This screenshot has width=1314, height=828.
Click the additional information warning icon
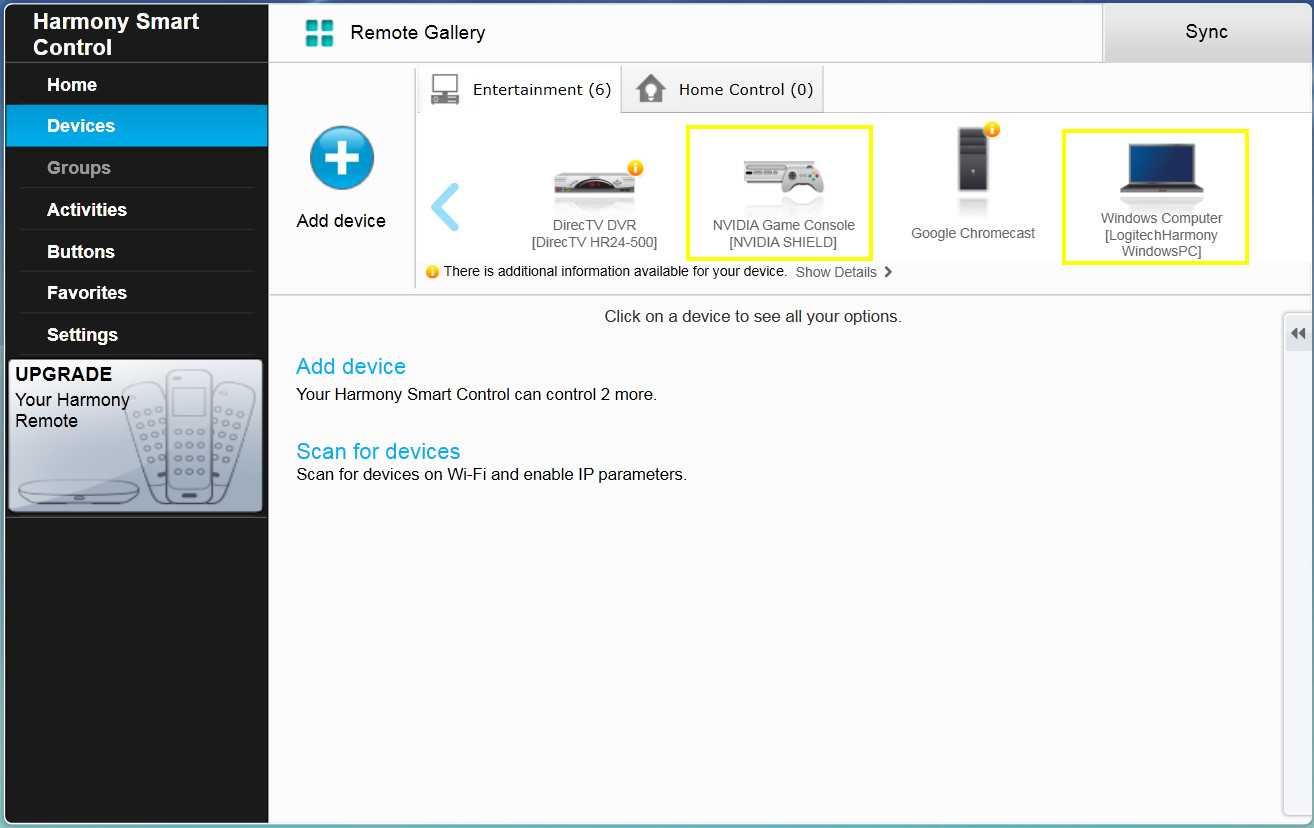point(432,272)
